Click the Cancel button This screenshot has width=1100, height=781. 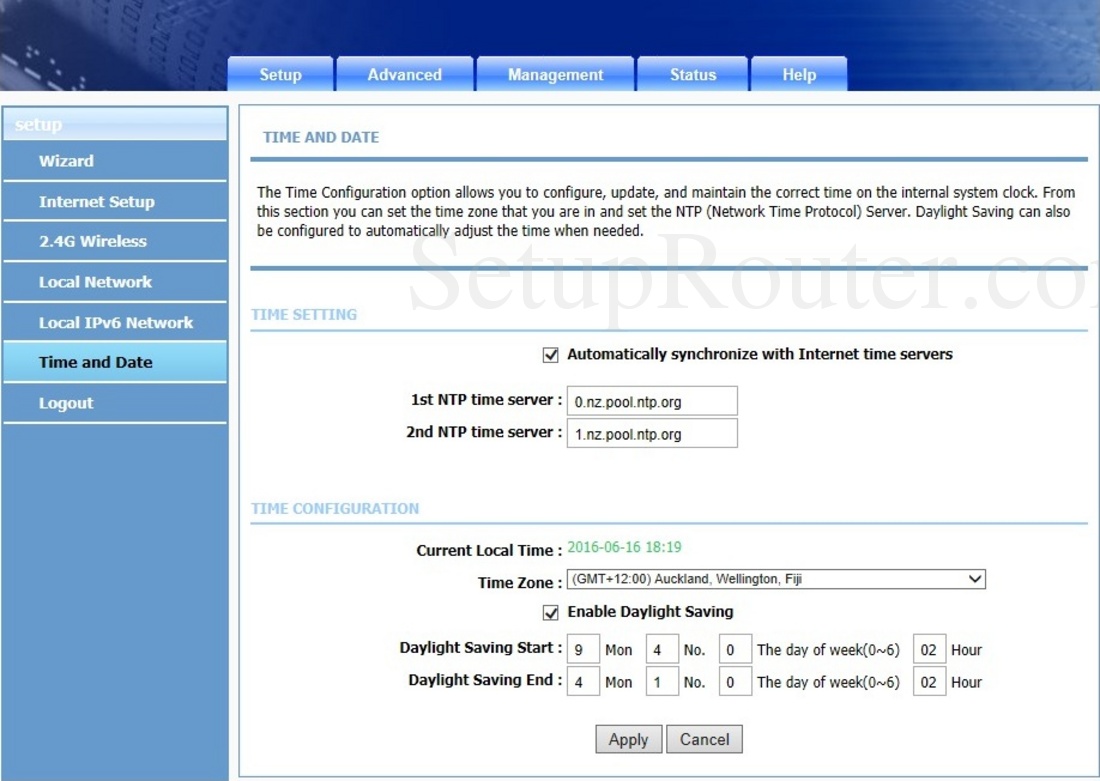tap(704, 739)
